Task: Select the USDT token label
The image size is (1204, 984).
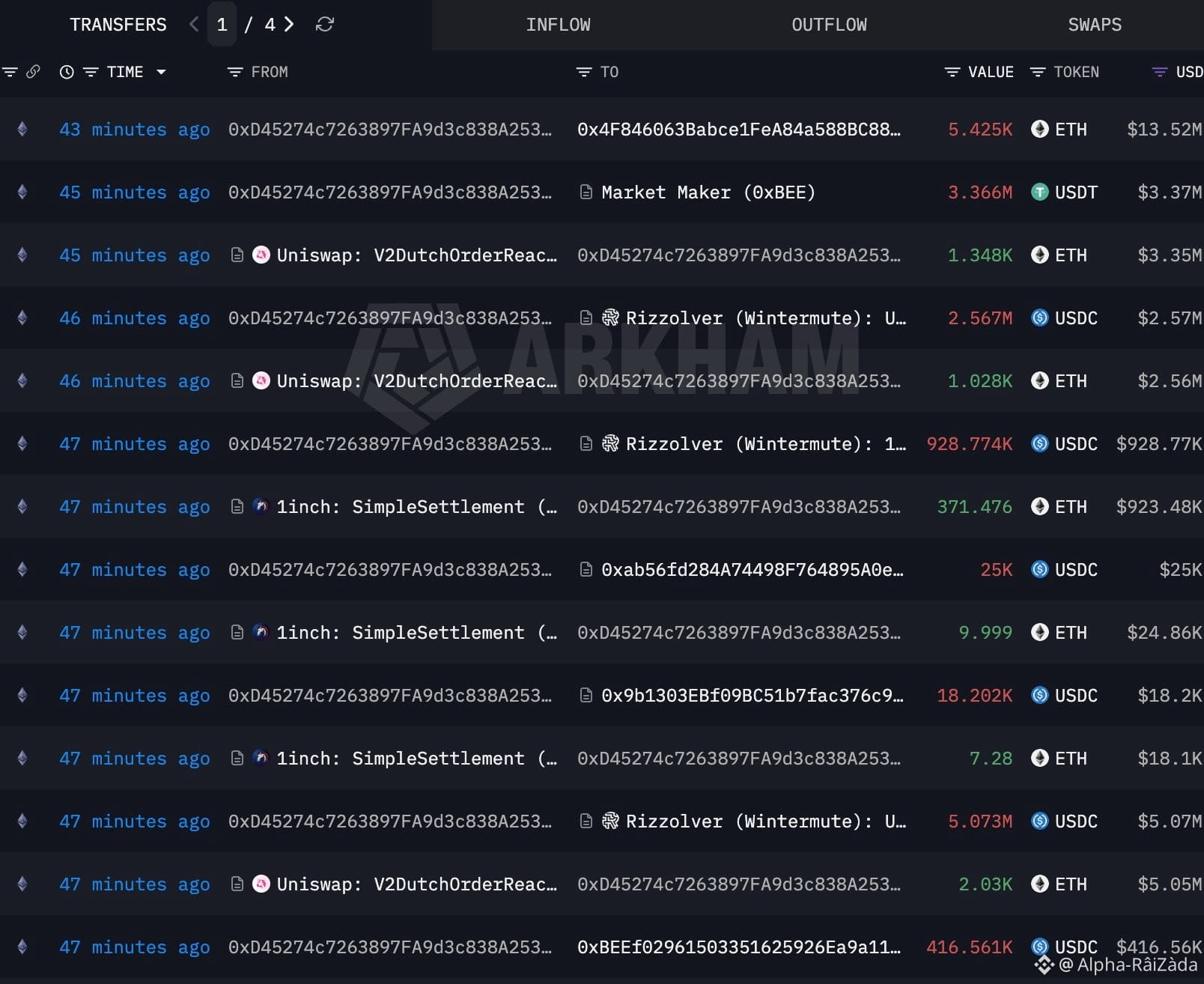Action: (1076, 192)
